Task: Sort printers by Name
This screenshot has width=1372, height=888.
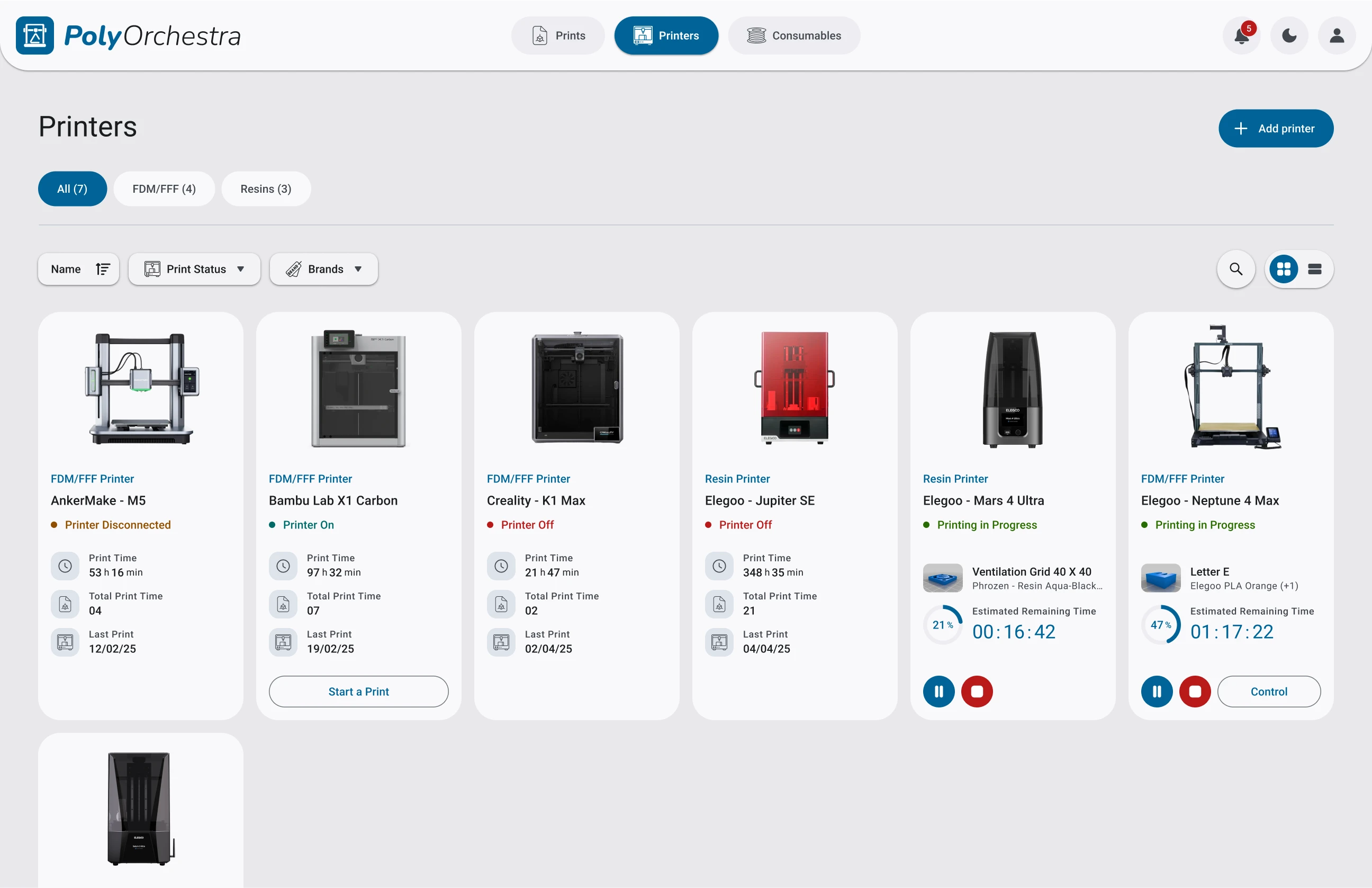Action: click(78, 270)
